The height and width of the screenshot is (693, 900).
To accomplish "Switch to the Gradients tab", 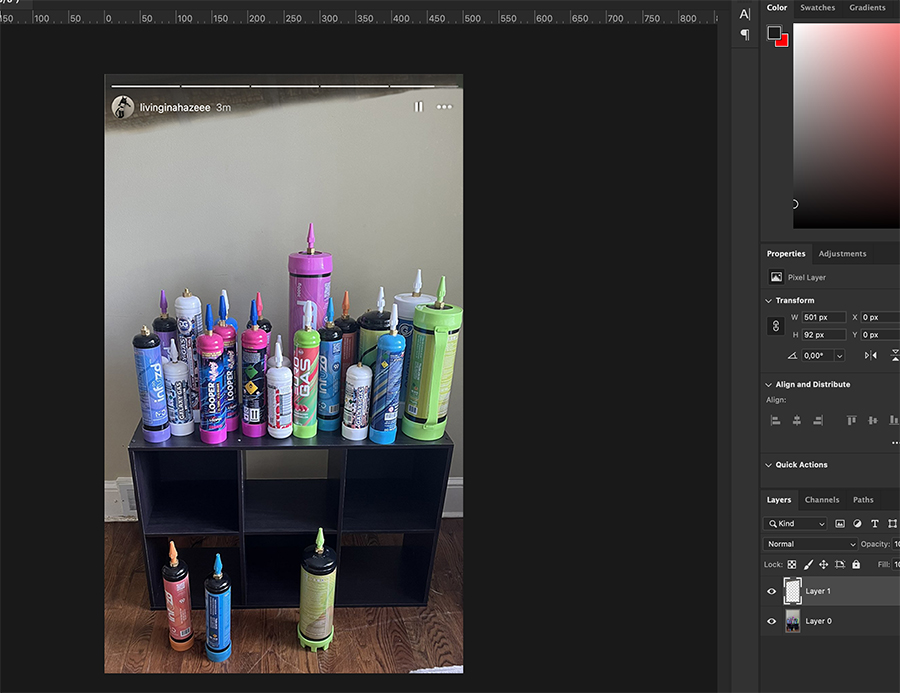I will coord(867,7).
